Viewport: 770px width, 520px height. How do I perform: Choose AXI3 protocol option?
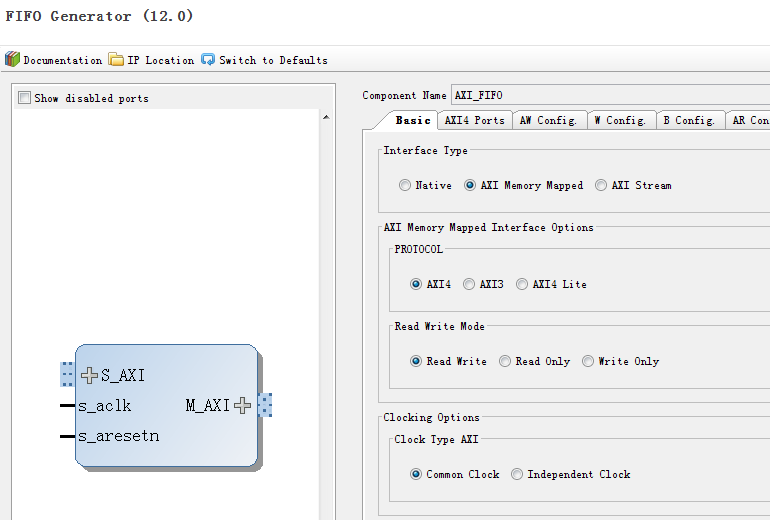tap(469, 284)
